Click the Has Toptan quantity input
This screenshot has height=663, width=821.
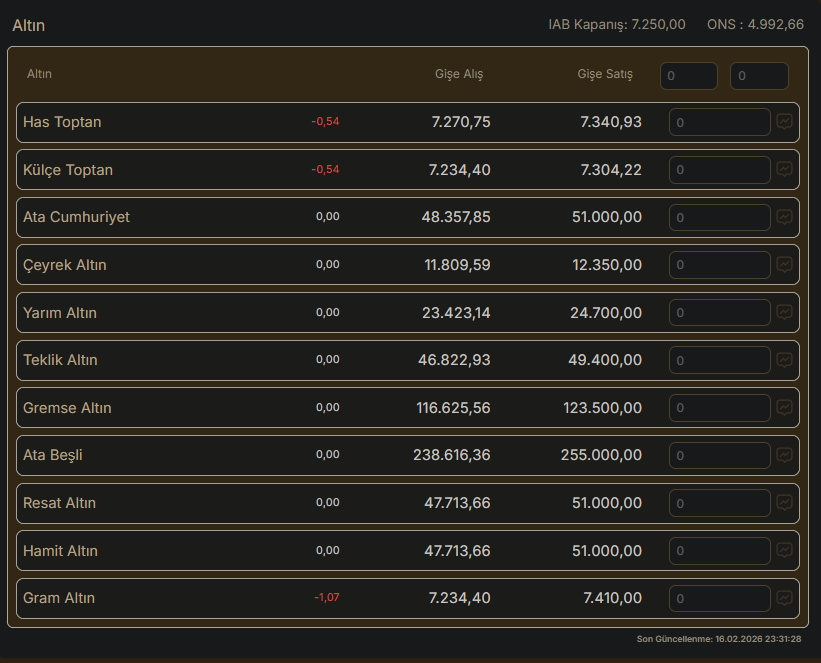[719, 122]
